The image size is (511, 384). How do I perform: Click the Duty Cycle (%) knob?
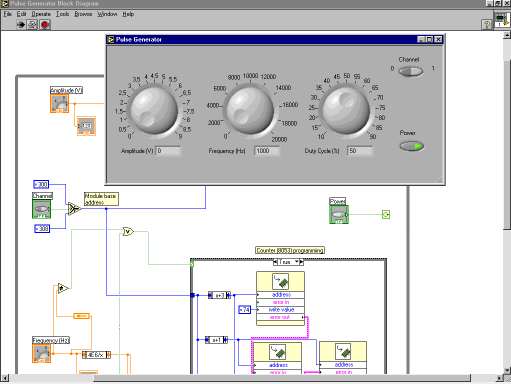[x=346, y=110]
